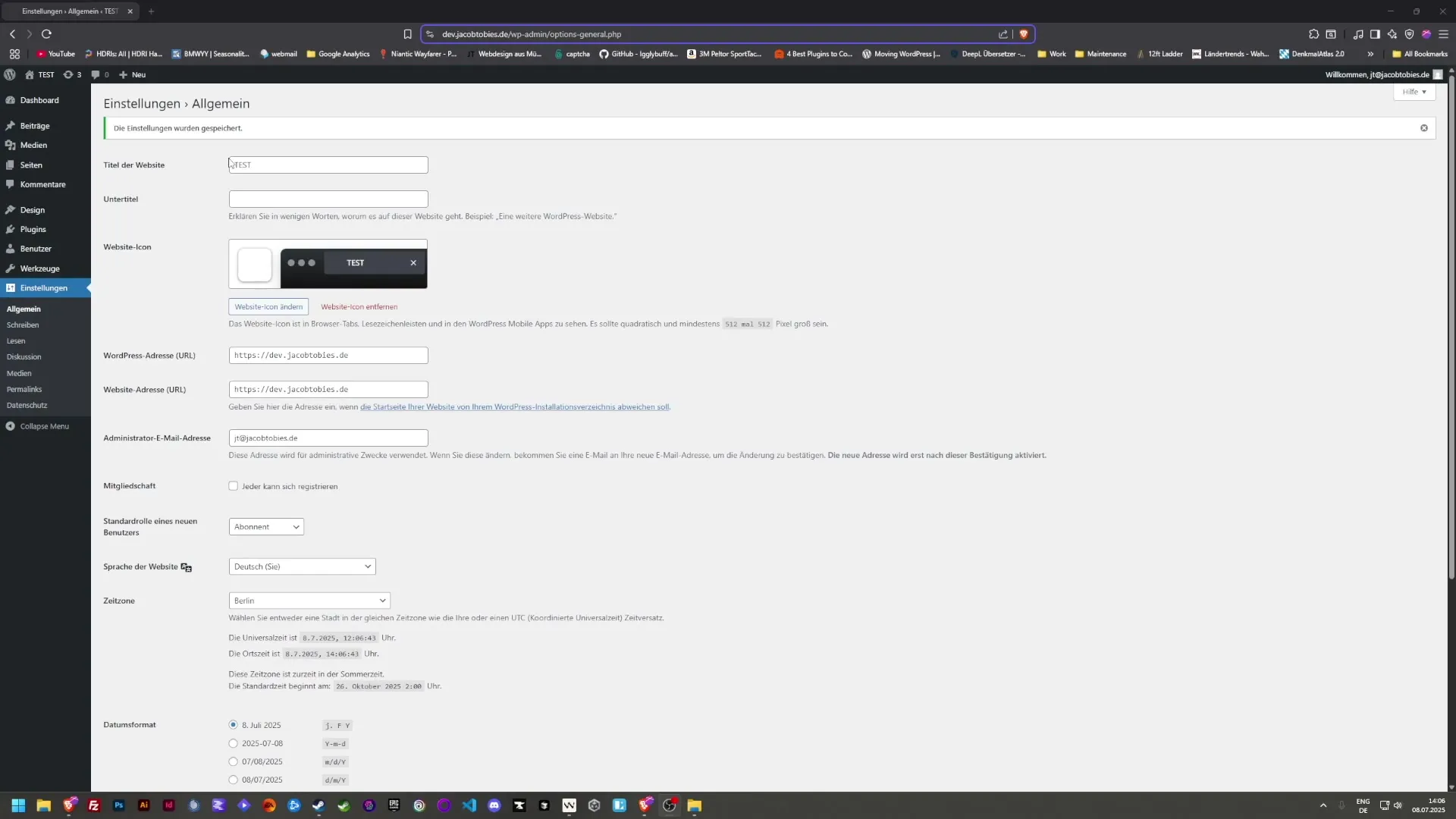
Task: Open Kommentare from the admin sidebar
Action: pos(42,184)
